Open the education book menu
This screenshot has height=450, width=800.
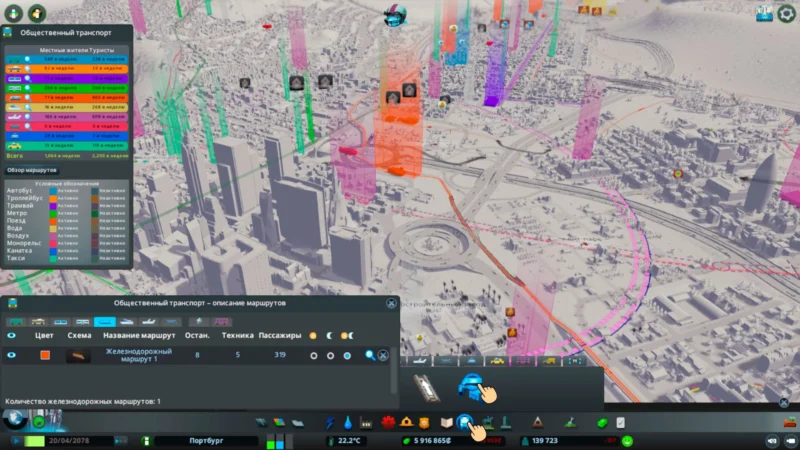pyautogui.click(x=446, y=422)
